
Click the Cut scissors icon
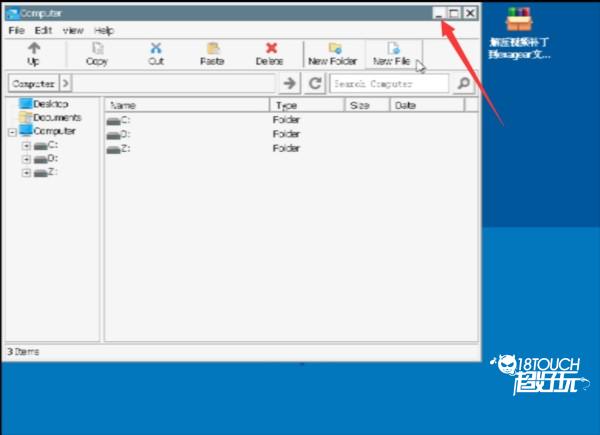(156, 48)
